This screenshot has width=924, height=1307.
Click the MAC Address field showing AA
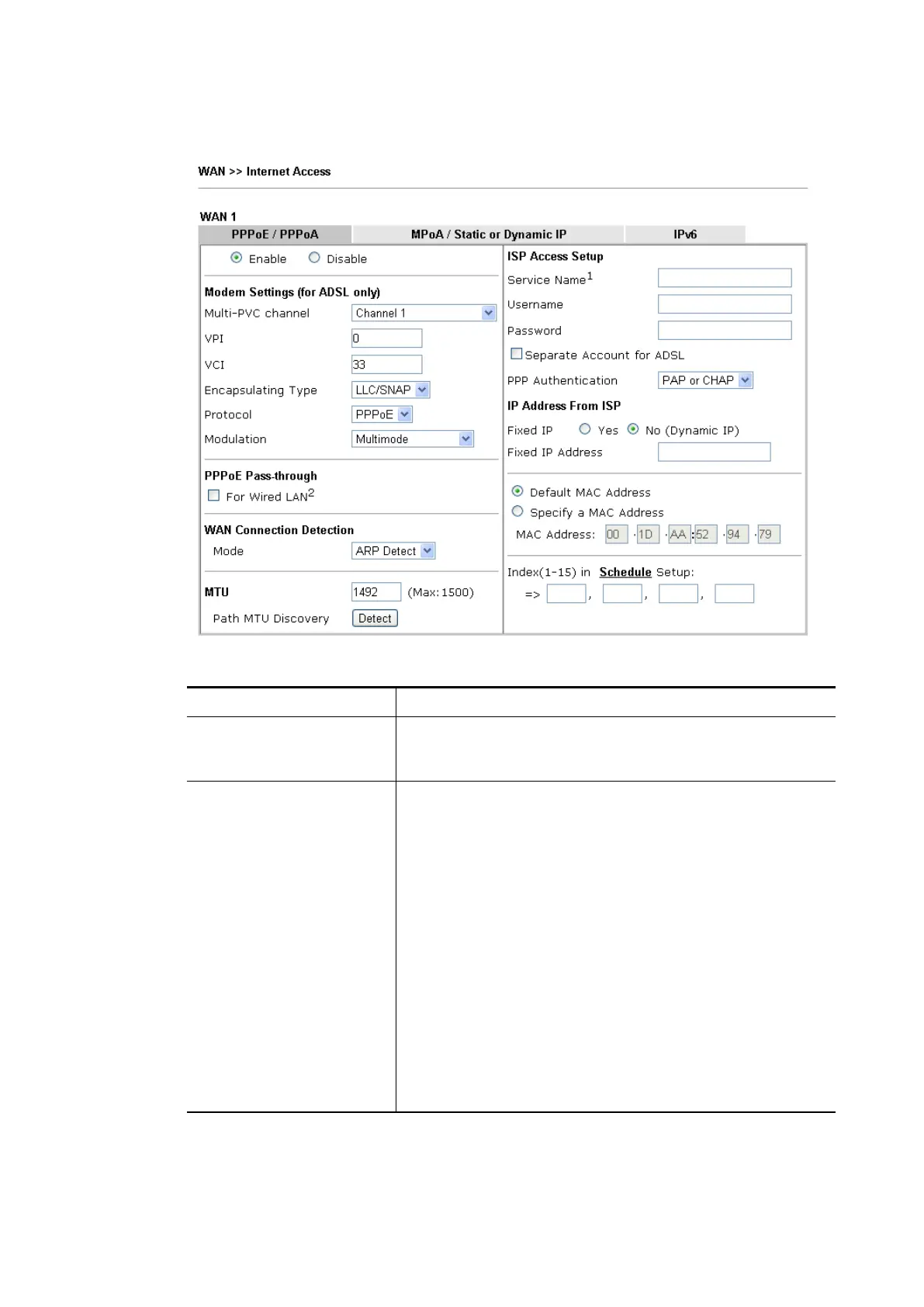pos(680,534)
